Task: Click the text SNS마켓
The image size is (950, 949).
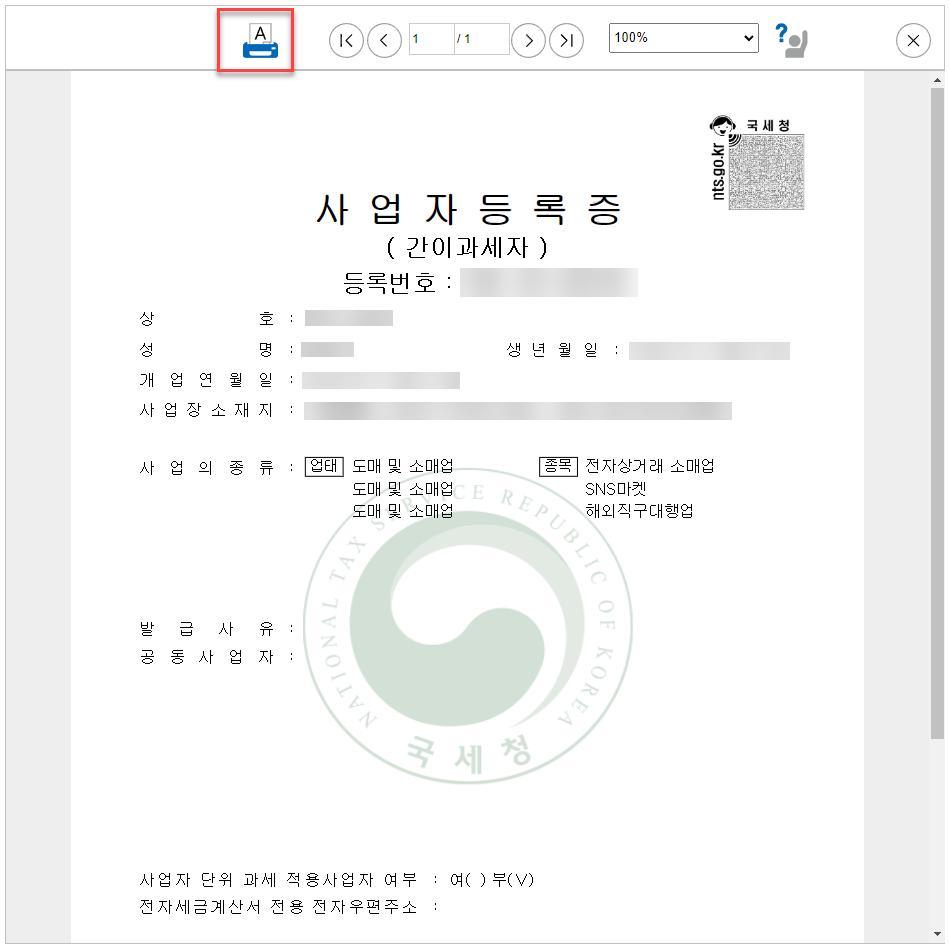Action: [616, 488]
